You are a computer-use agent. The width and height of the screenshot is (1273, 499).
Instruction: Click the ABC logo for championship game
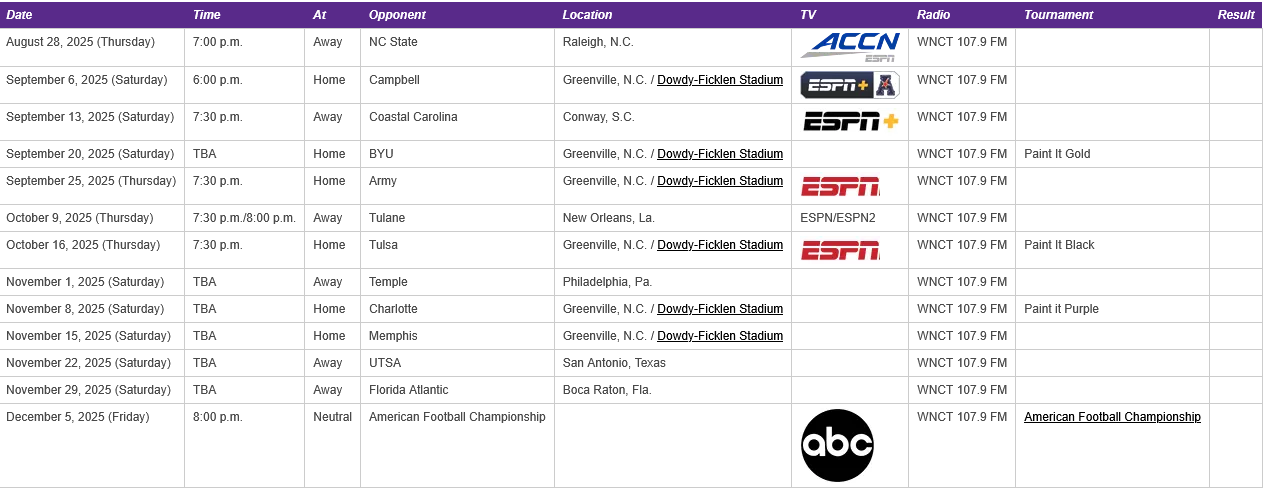(x=837, y=445)
